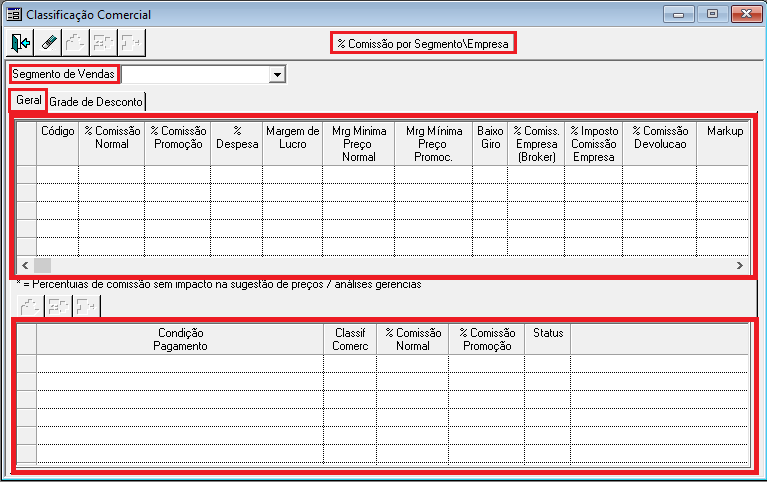Image resolution: width=767 pixels, height=482 pixels.
Task: Click % Comissão Normal header in upper grid
Action: coord(112,144)
